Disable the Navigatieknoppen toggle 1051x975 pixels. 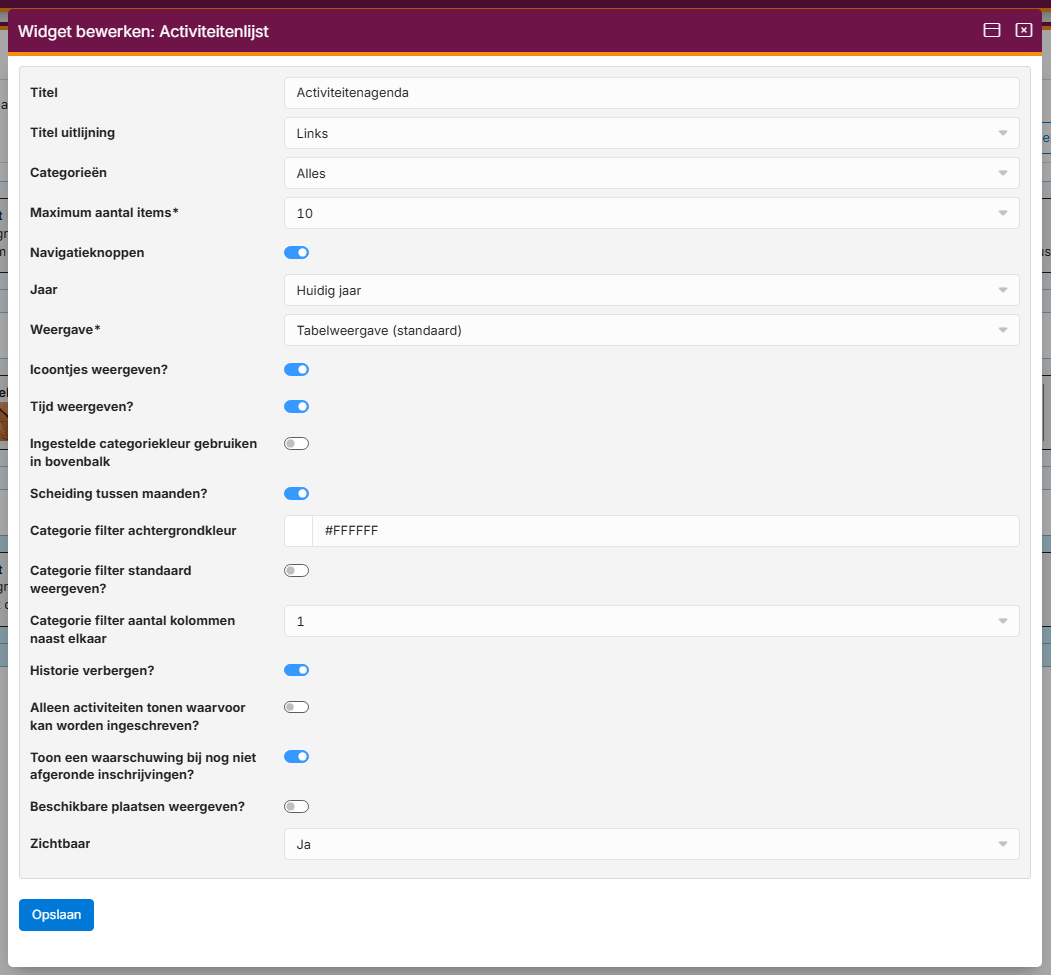(x=296, y=252)
